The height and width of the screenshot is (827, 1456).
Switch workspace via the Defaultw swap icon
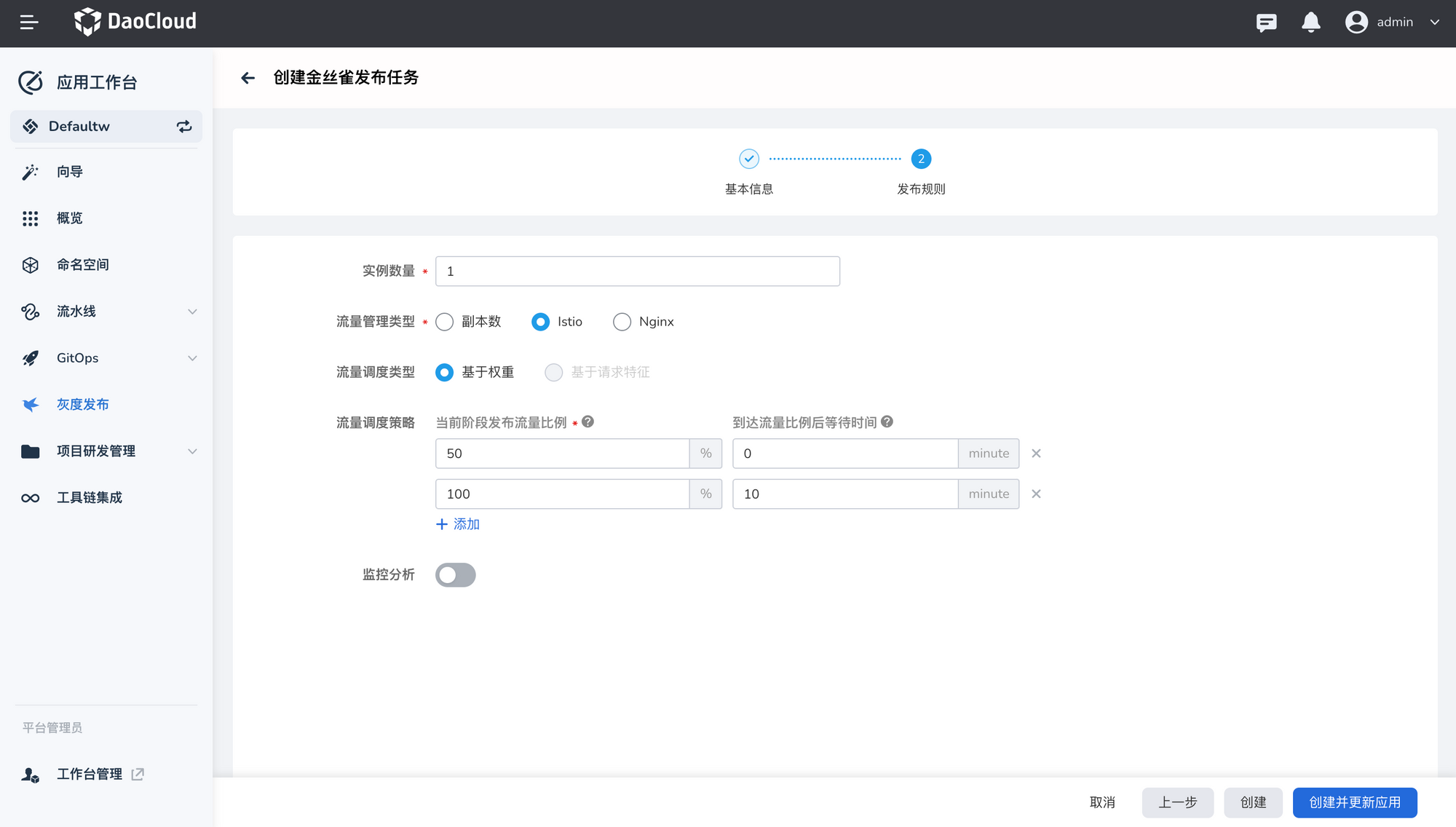click(184, 127)
